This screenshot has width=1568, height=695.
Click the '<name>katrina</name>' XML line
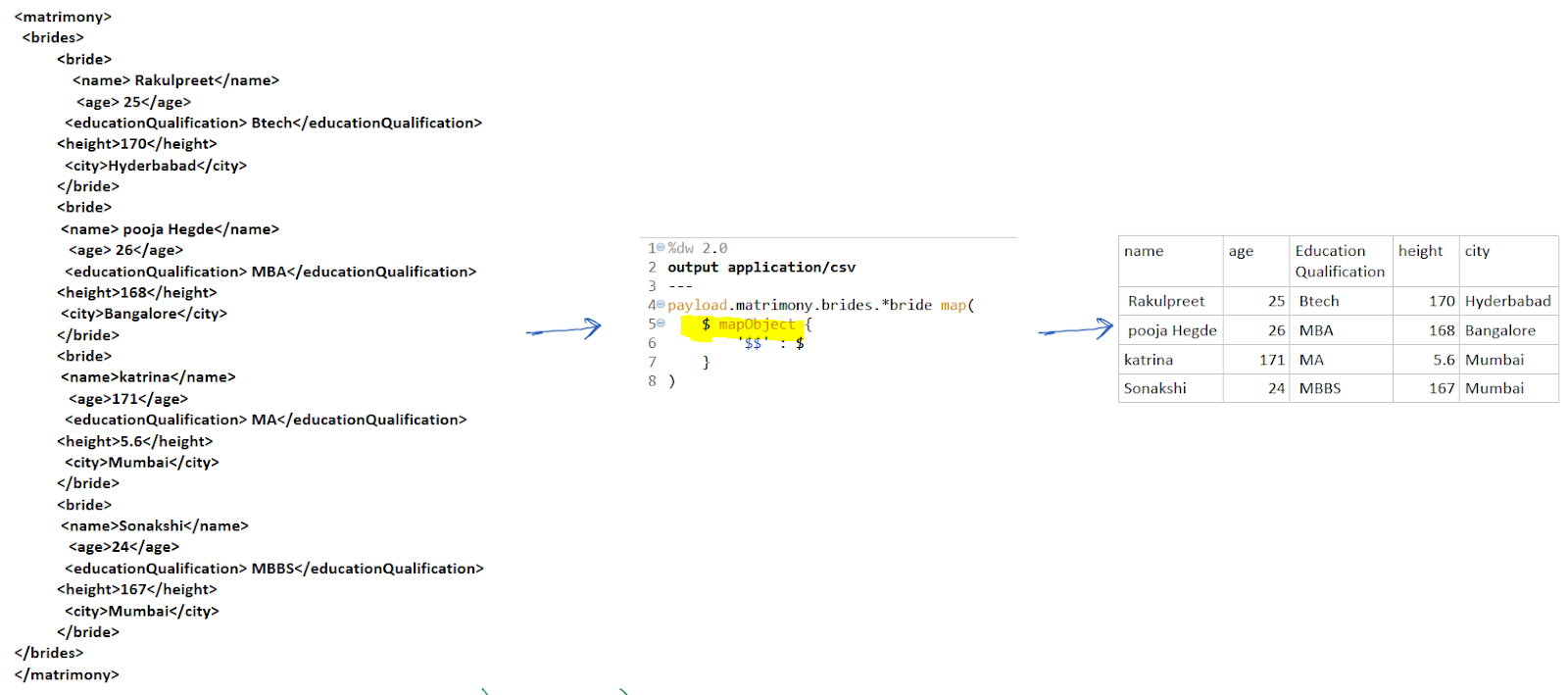(148, 377)
